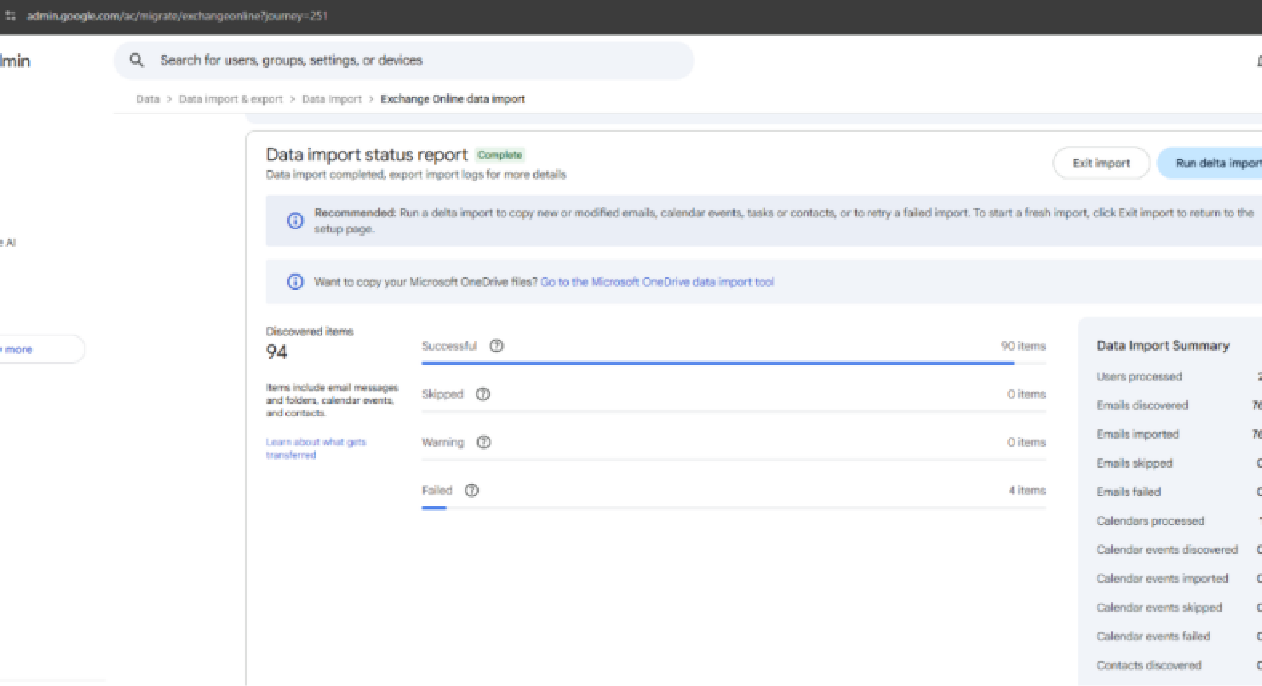Viewport: 1262px width, 686px height.
Task: Open Microsoft OneDrive data import tool link
Action: click(x=657, y=282)
